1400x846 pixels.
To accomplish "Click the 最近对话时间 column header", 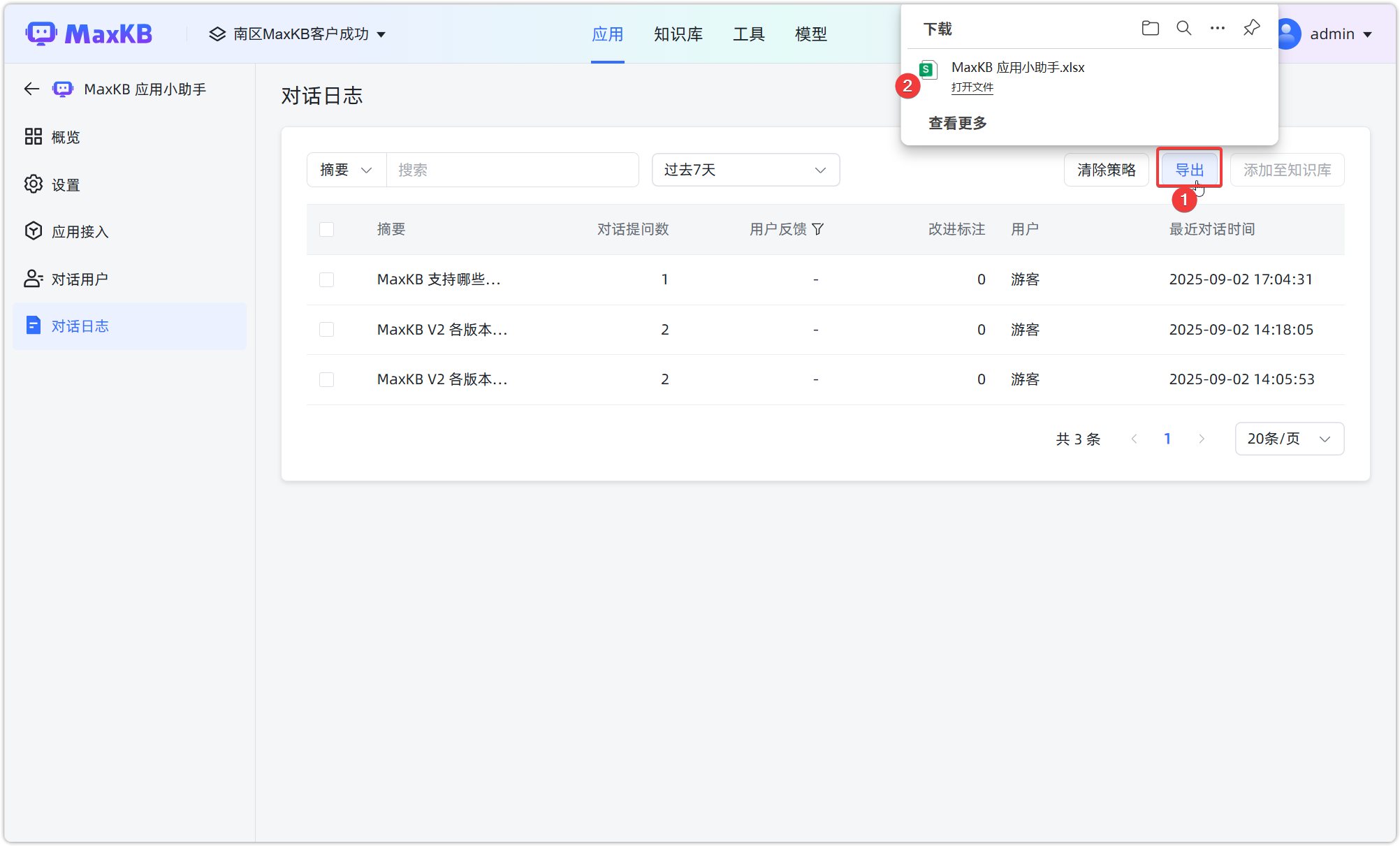I will (x=1212, y=229).
